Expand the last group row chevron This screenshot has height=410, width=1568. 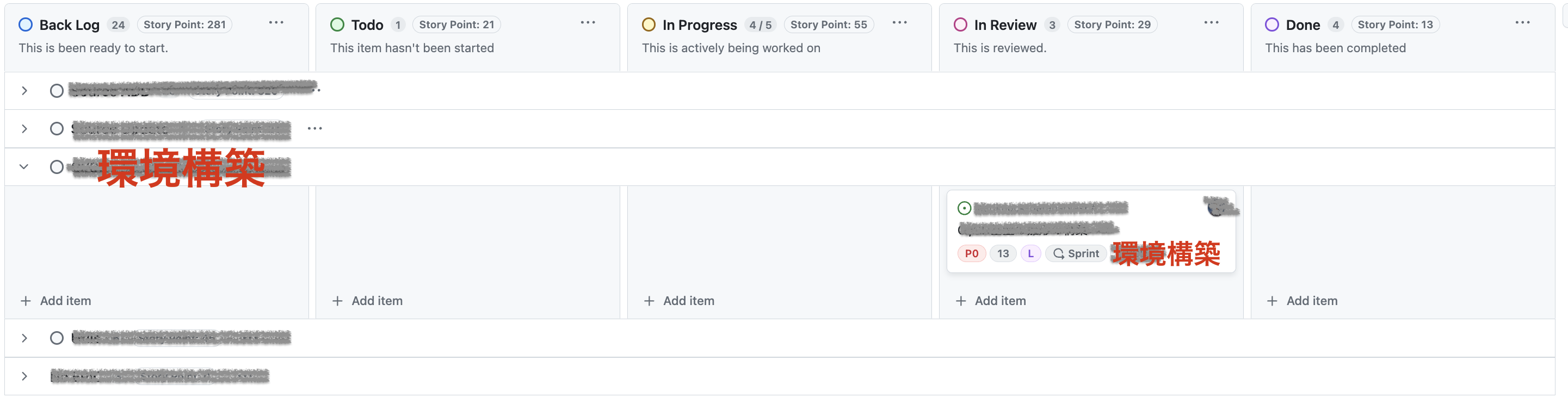coord(24,376)
